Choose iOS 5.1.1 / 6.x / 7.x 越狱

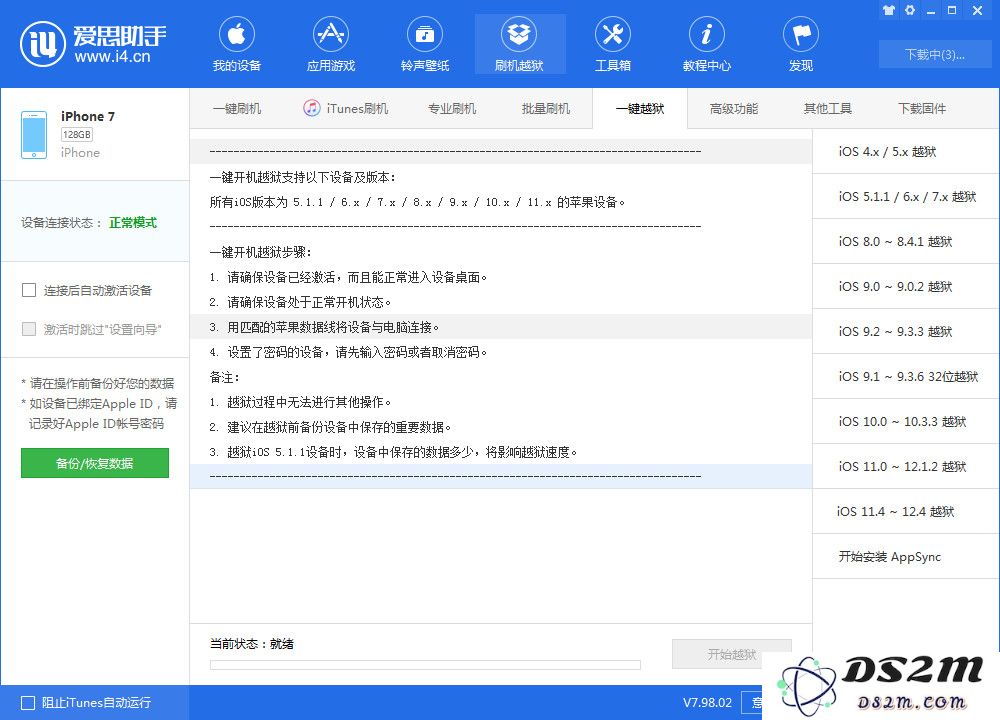pos(906,196)
